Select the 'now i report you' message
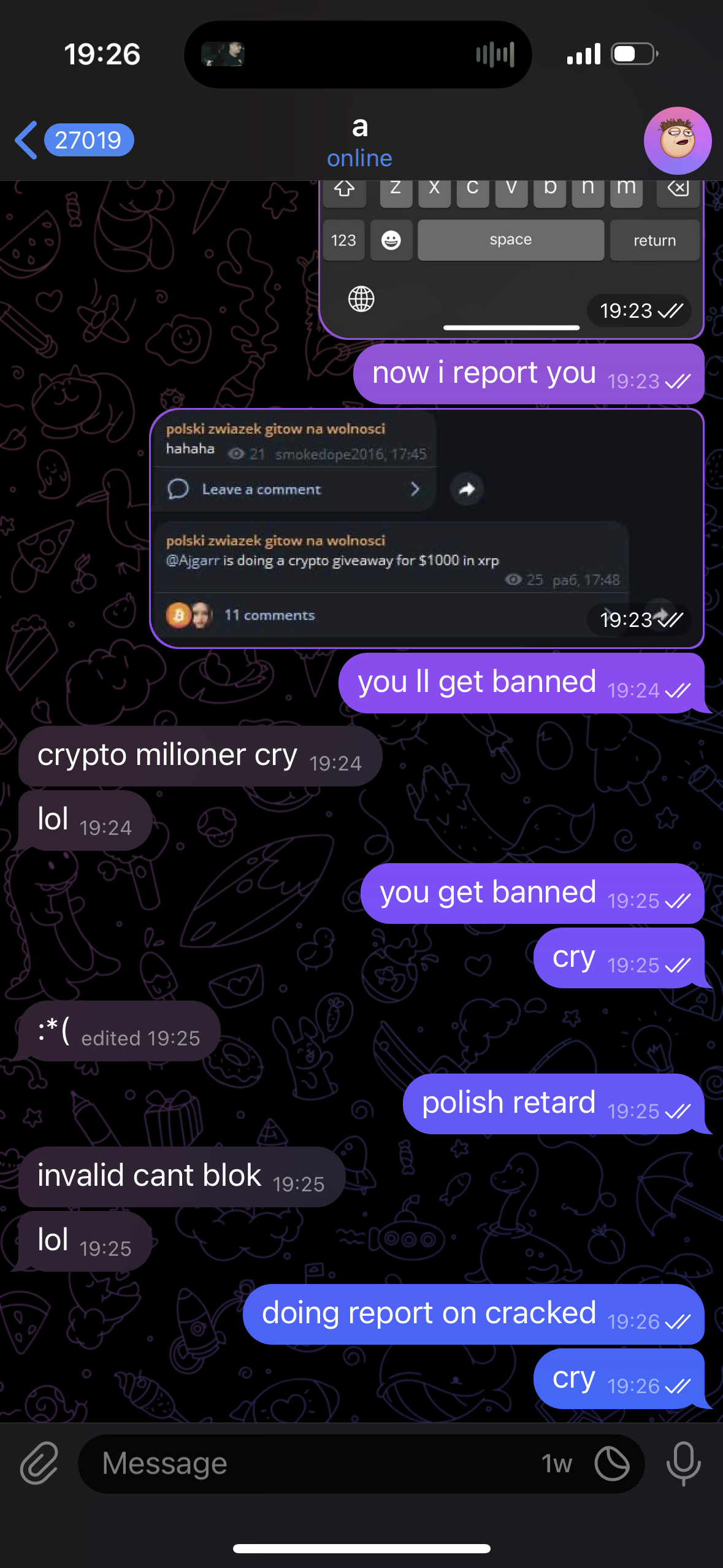Image resolution: width=723 pixels, height=1568 pixels. coord(529,374)
